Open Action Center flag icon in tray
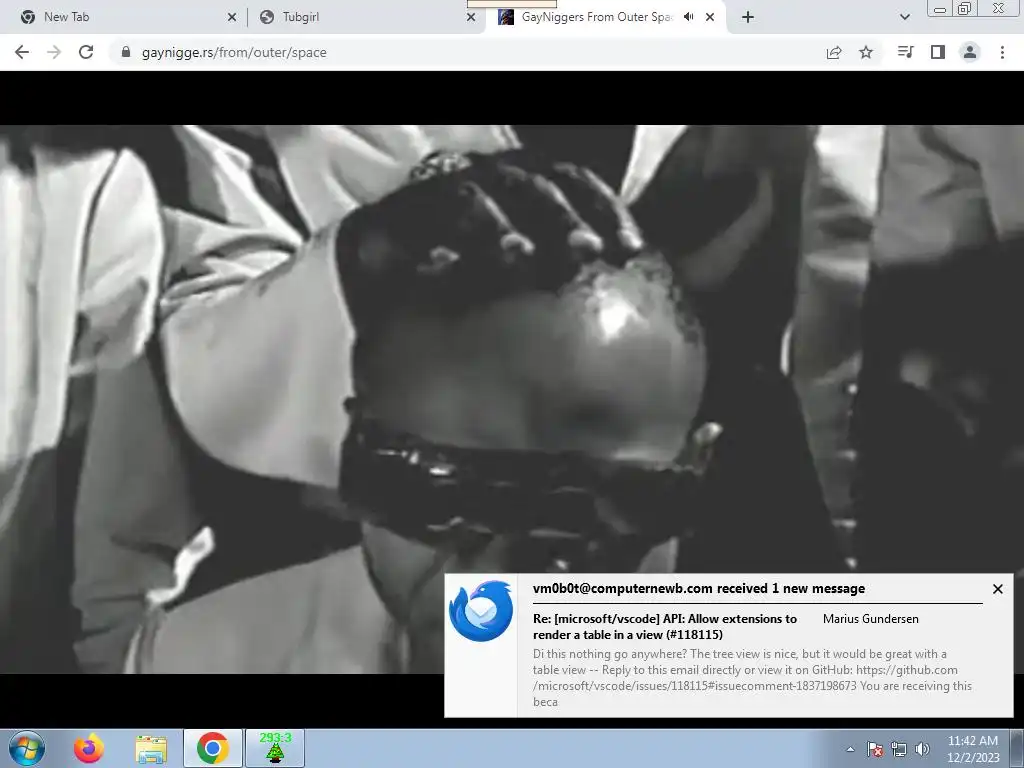 (x=874, y=749)
